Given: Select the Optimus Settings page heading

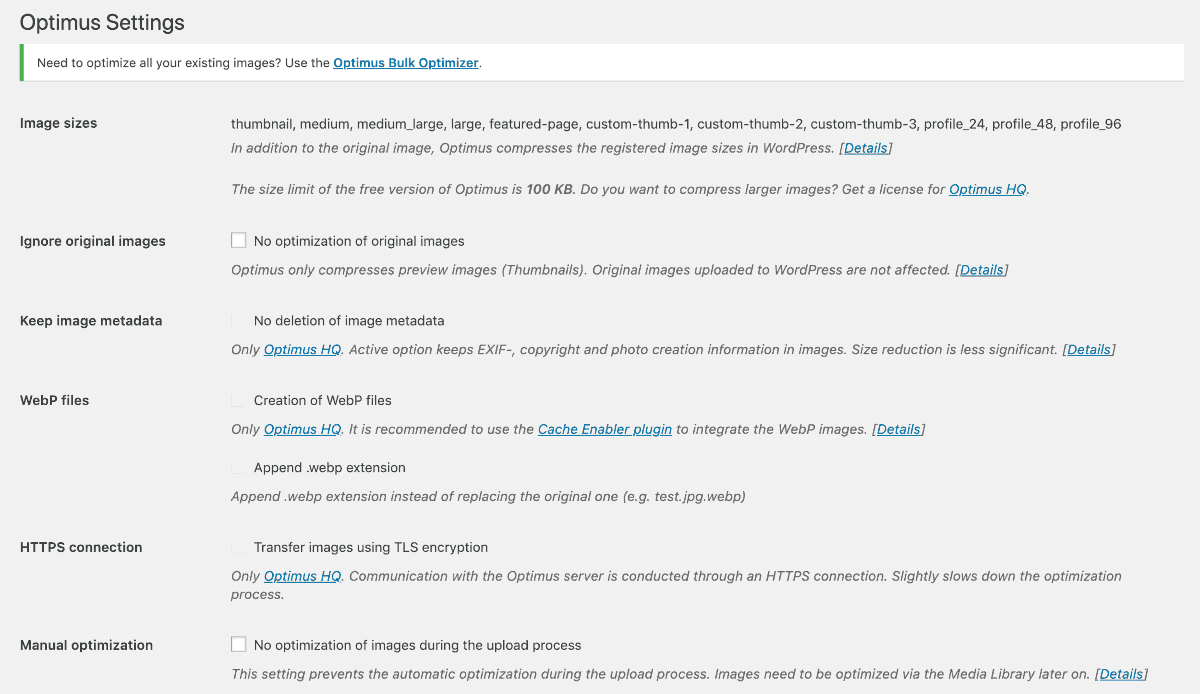Looking at the screenshot, I should click(102, 22).
